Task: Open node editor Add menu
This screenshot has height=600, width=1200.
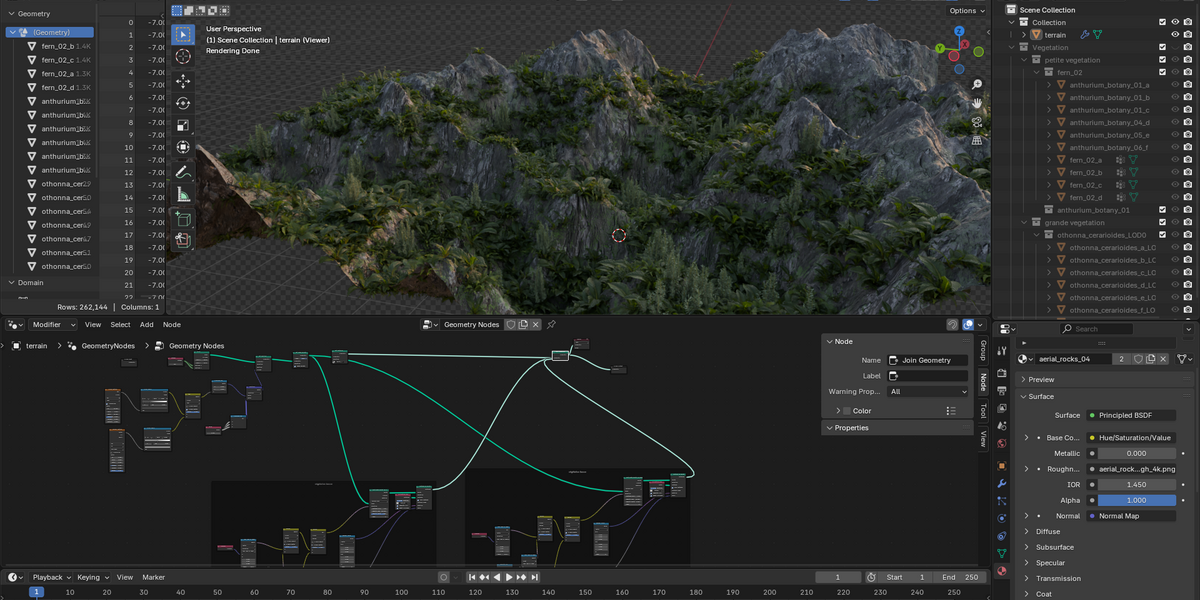Action: pos(147,324)
